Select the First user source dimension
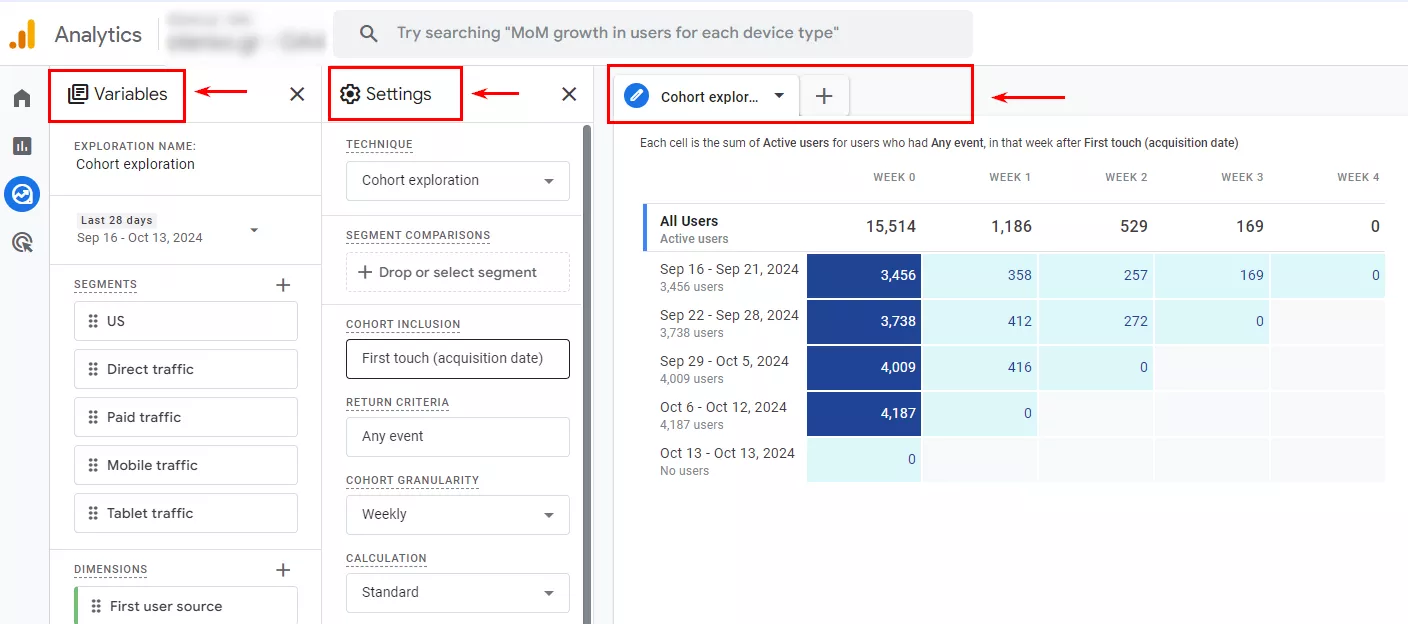The height and width of the screenshot is (624, 1408). click(186, 606)
